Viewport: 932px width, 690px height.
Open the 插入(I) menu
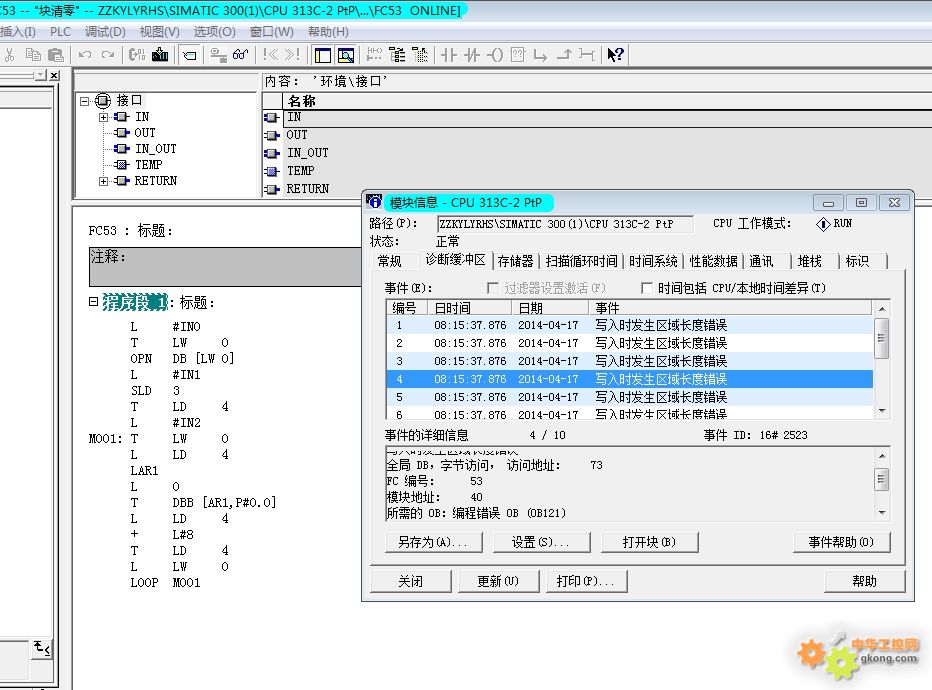pyautogui.click(x=18, y=31)
